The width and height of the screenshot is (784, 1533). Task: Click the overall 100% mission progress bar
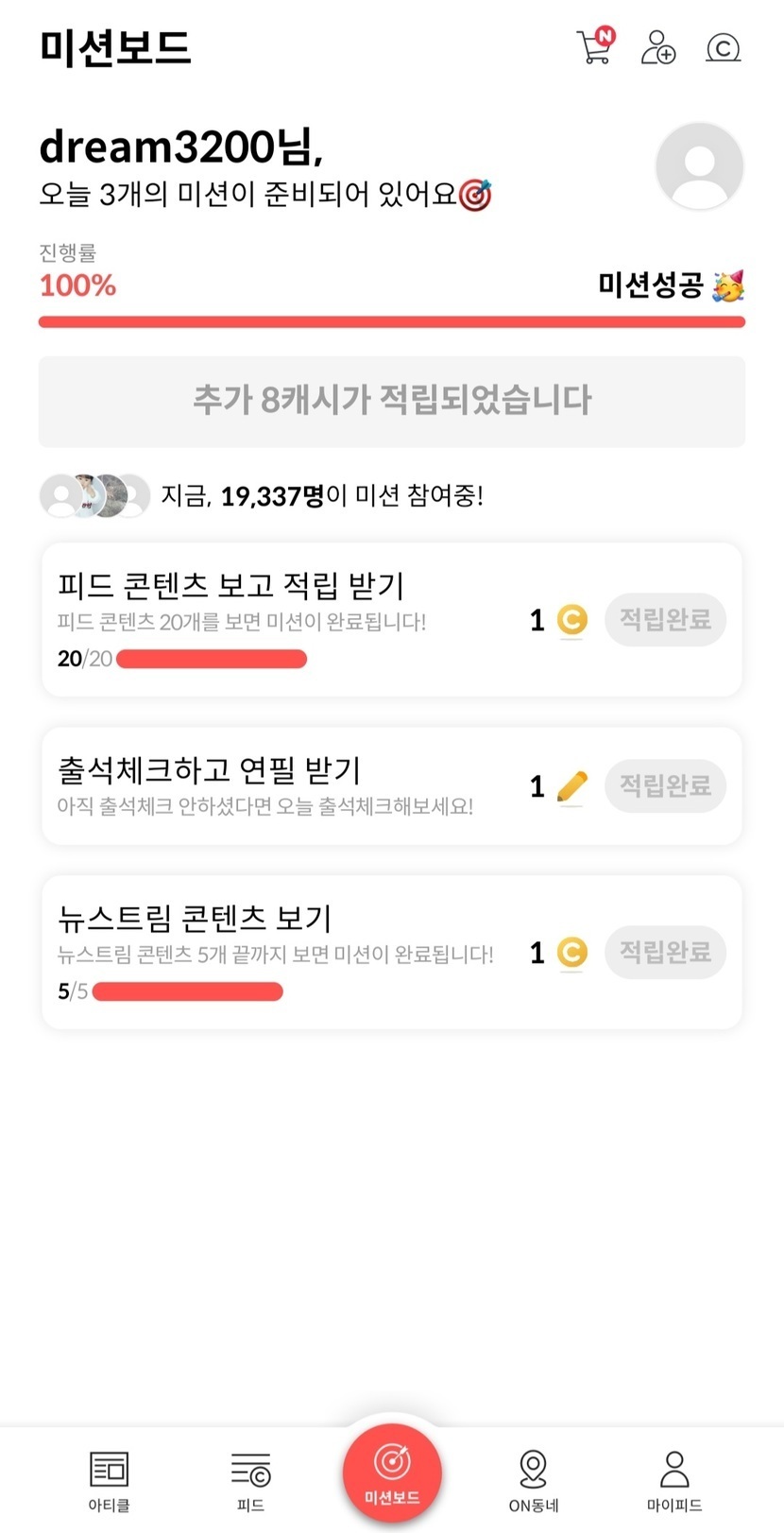(x=392, y=322)
